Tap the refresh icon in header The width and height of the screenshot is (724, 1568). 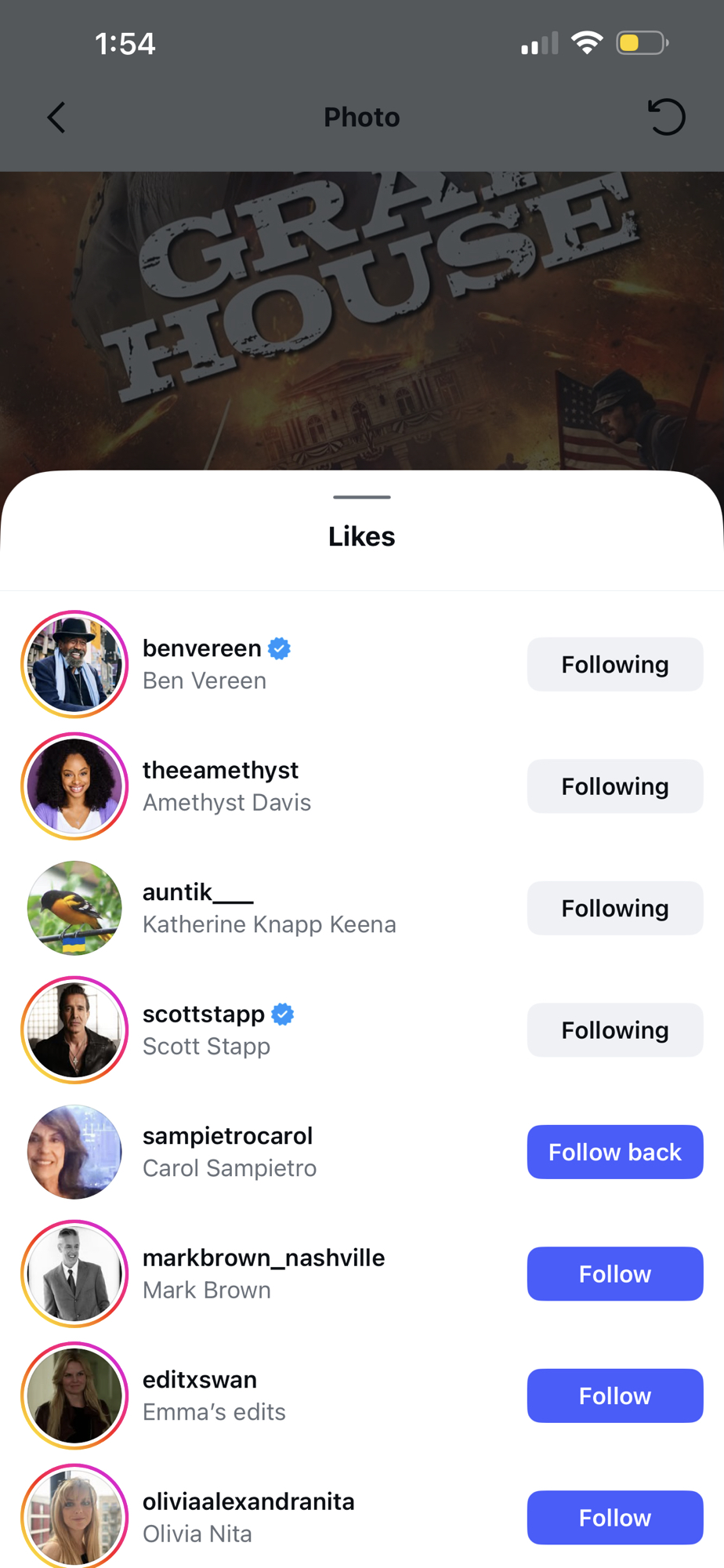click(x=666, y=118)
